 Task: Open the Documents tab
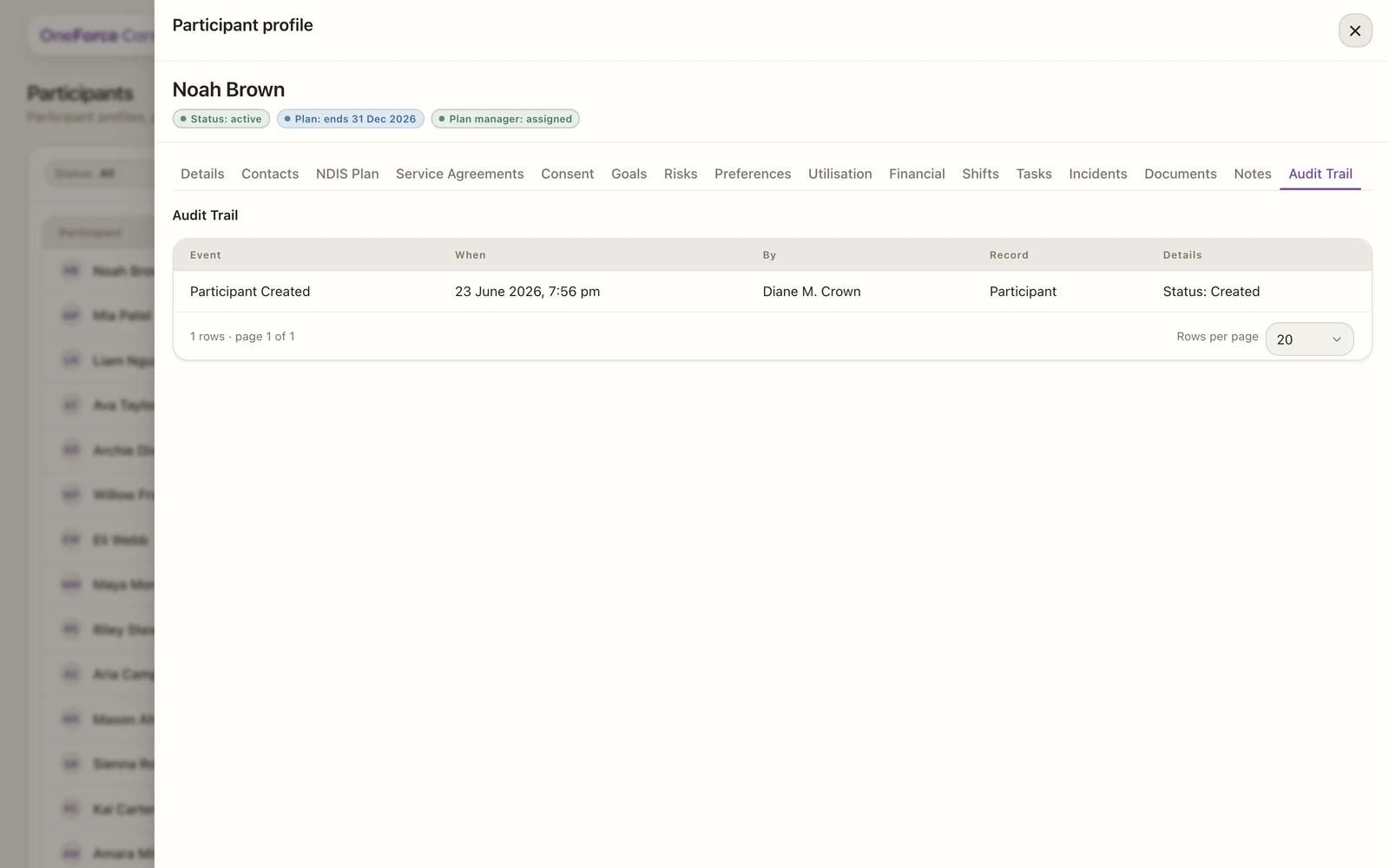pyautogui.click(x=1180, y=174)
